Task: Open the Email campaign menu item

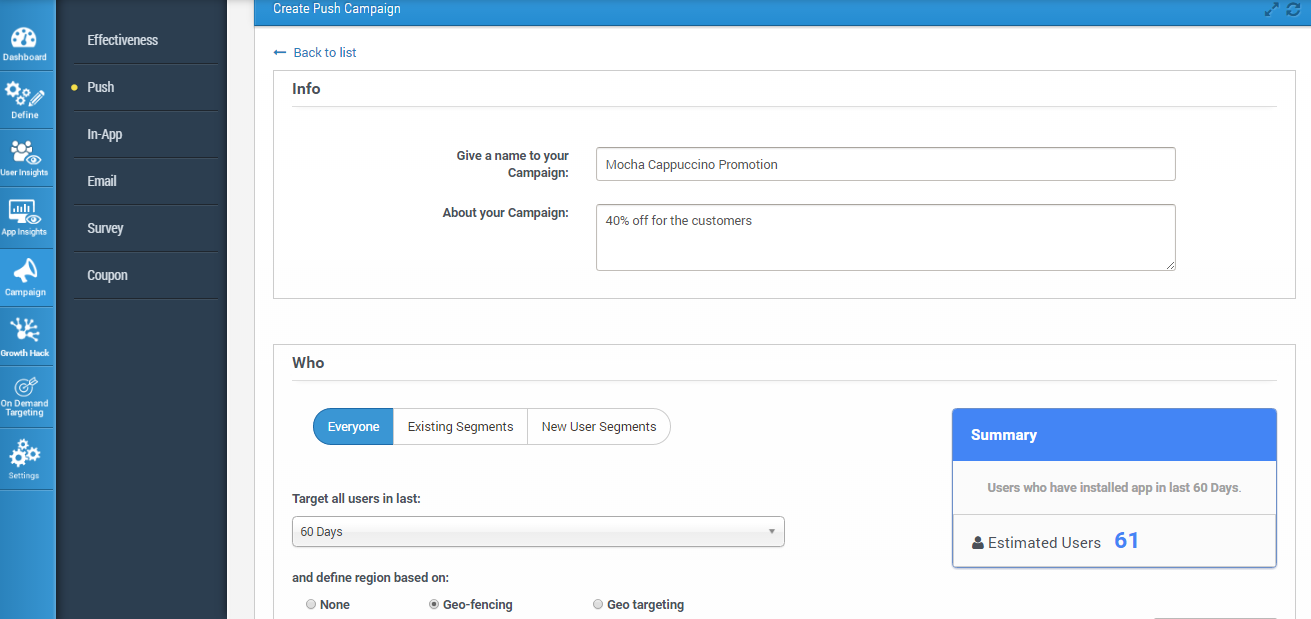Action: click(x=102, y=181)
